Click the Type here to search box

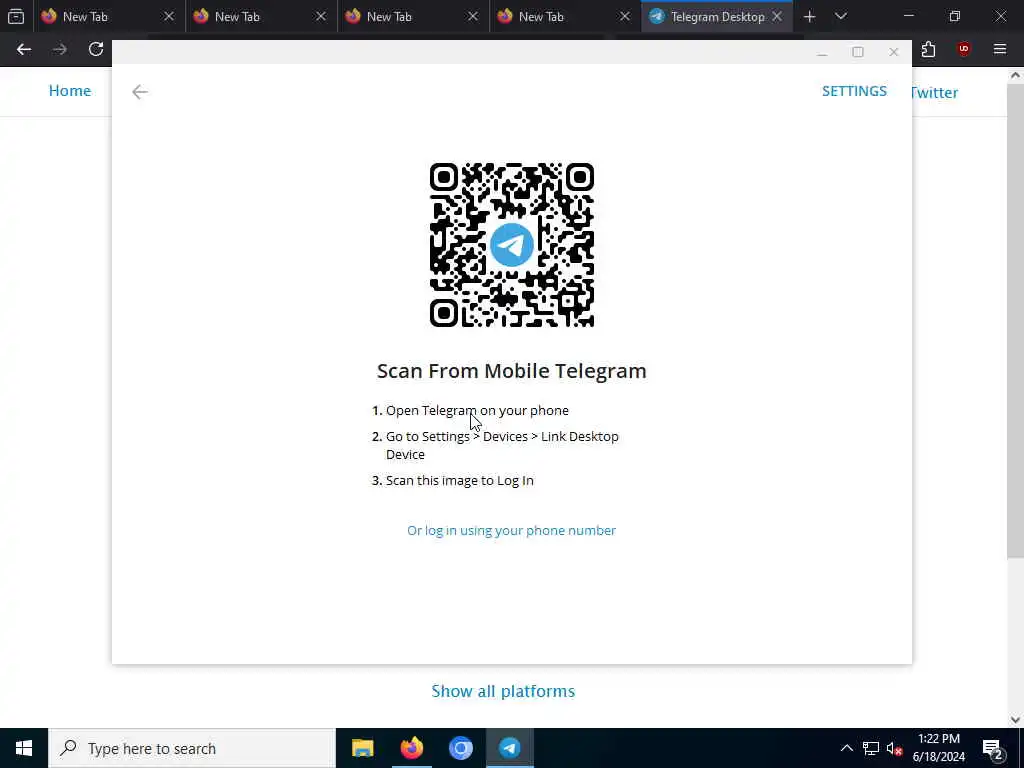pyautogui.click(x=192, y=748)
